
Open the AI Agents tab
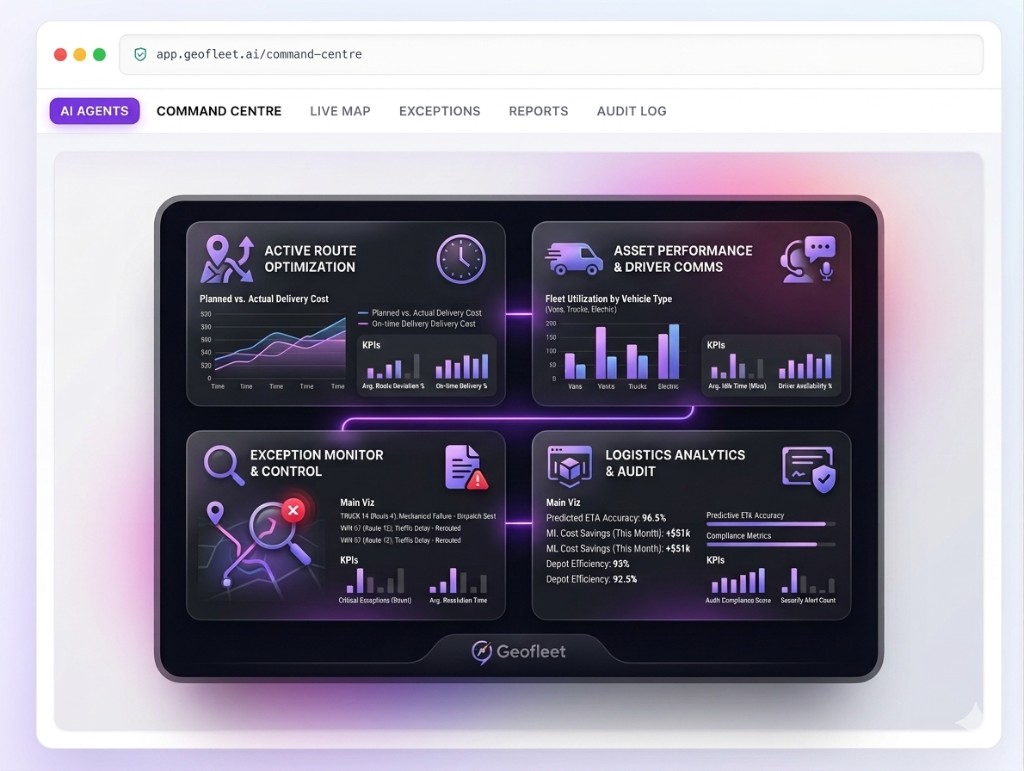[95, 111]
